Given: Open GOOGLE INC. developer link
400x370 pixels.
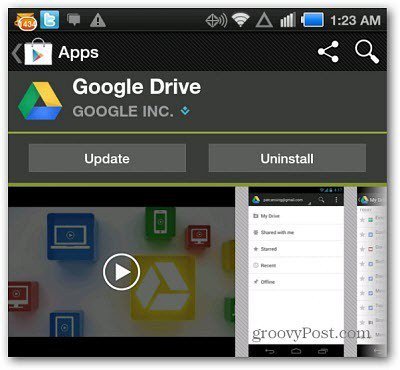Looking at the screenshot, I should [123, 111].
